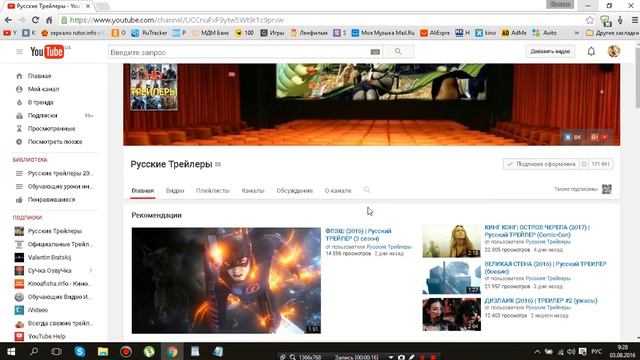Open ФЛЭШ (2016) trailer title link
The image size is (640, 360).
pos(358,235)
